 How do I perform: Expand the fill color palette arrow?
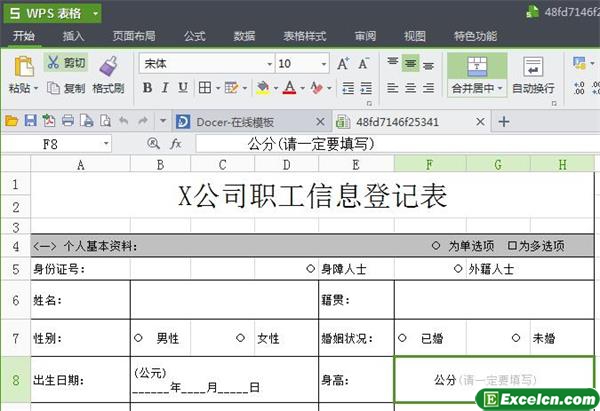tap(276, 88)
